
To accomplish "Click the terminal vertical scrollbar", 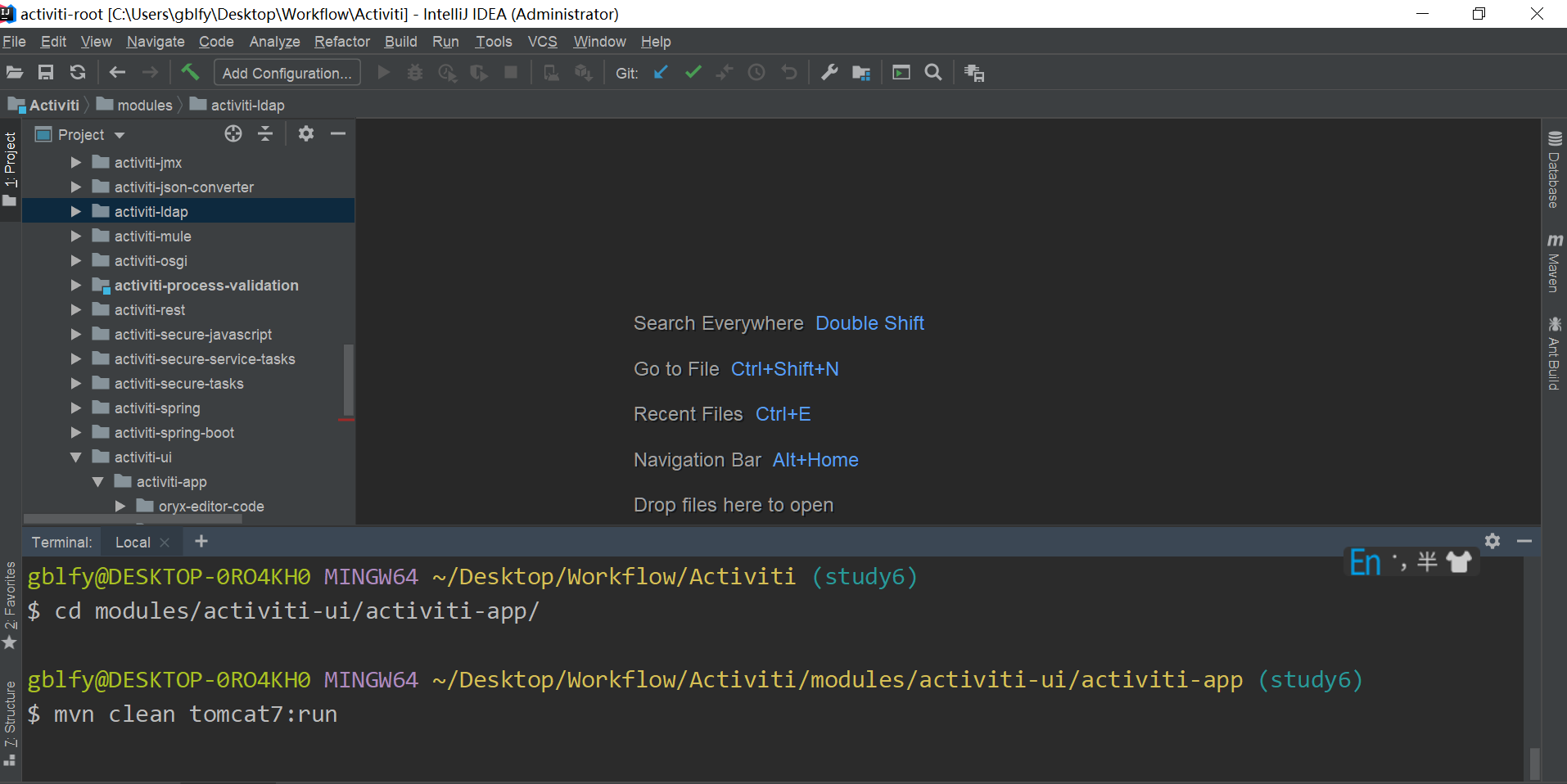I will (x=1534, y=763).
